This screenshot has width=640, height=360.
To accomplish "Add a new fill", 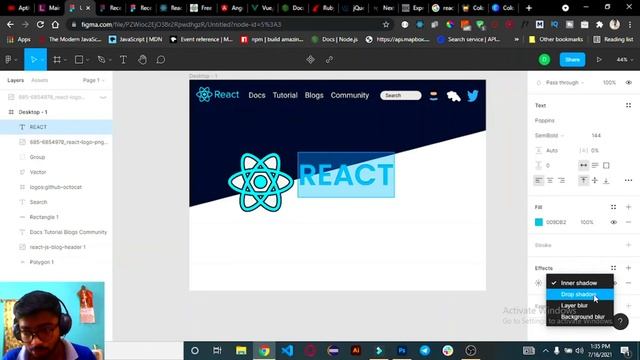I will click(628, 207).
